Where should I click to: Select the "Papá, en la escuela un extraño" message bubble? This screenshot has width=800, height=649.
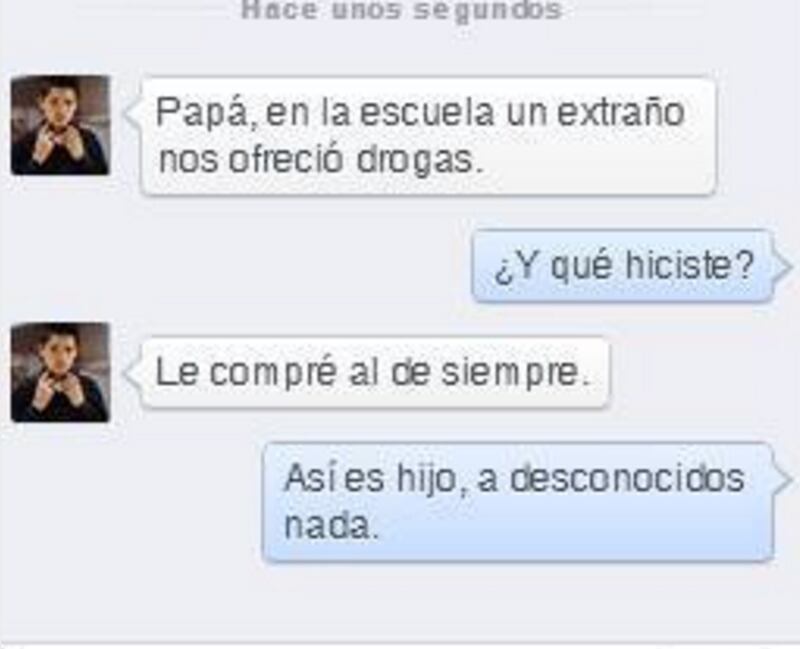[428, 136]
